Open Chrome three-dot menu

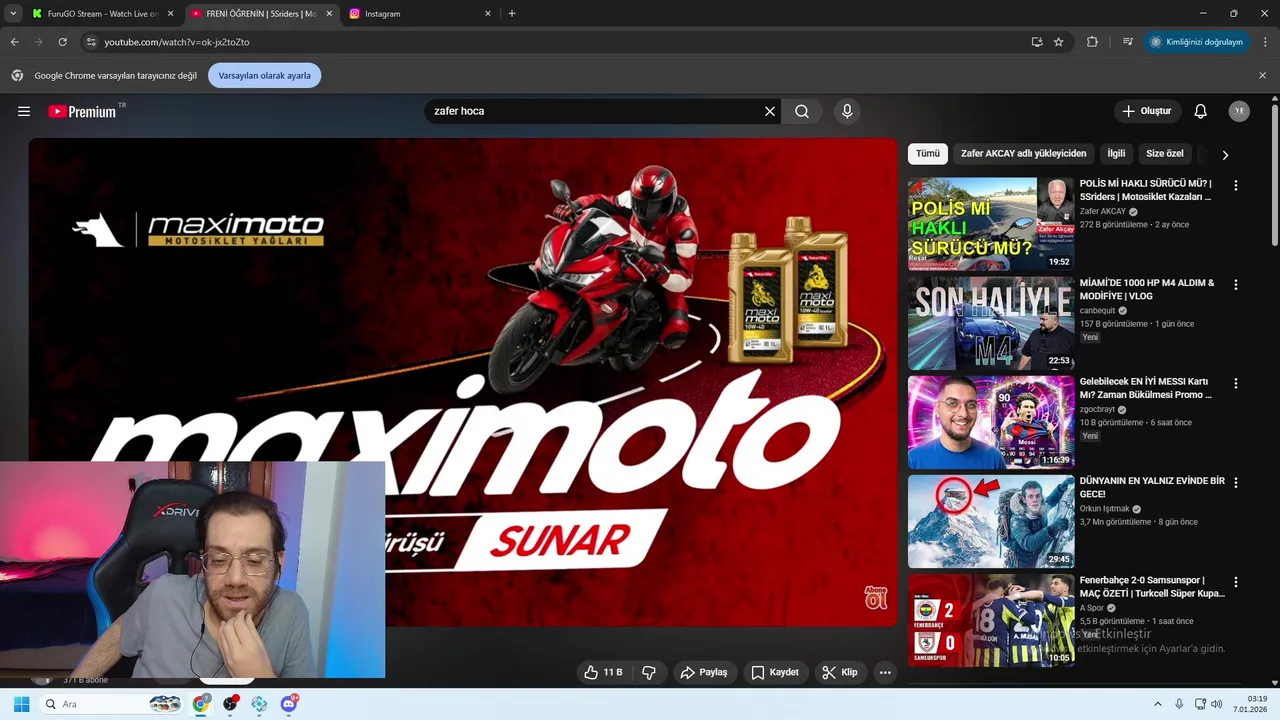(x=1266, y=42)
